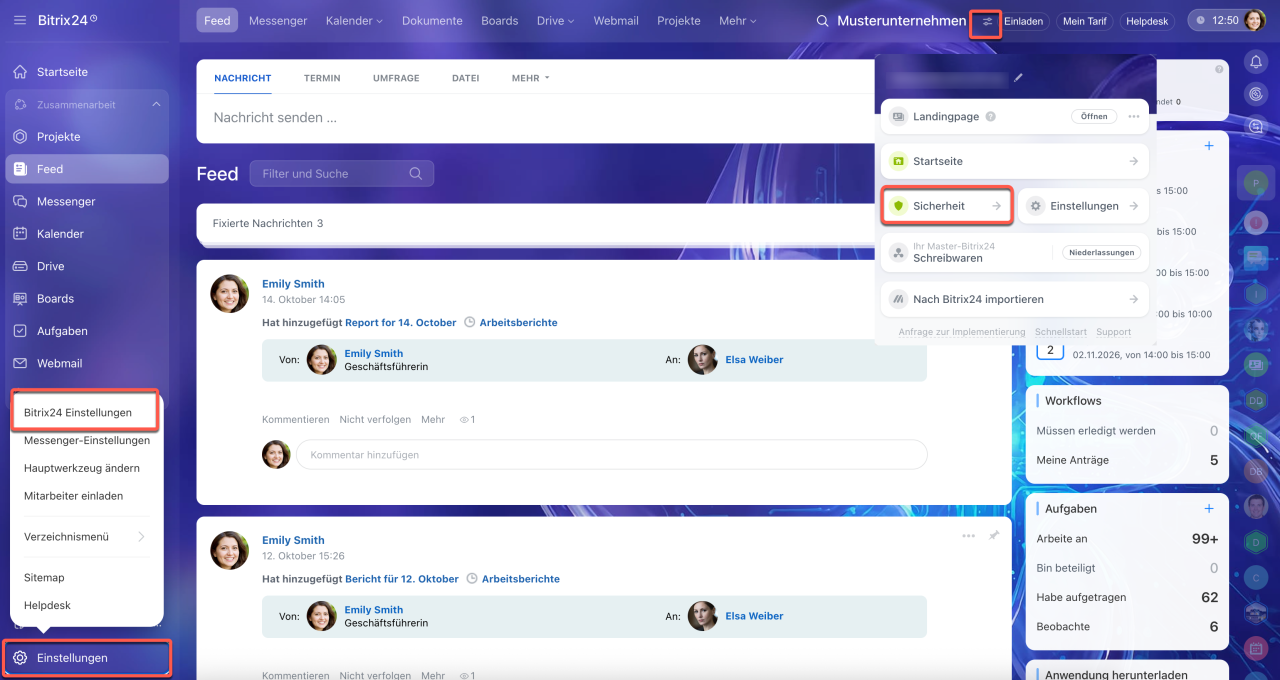1280x680 pixels.
Task: Open Kalender in the left sidebar
Action: click(87, 234)
